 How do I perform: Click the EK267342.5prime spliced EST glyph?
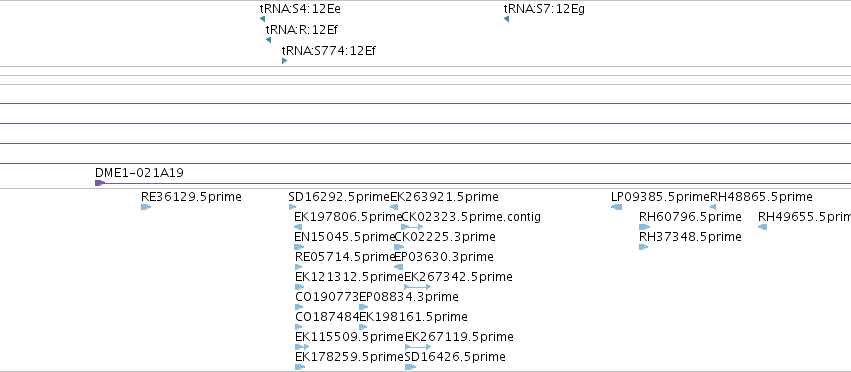click(x=417, y=287)
